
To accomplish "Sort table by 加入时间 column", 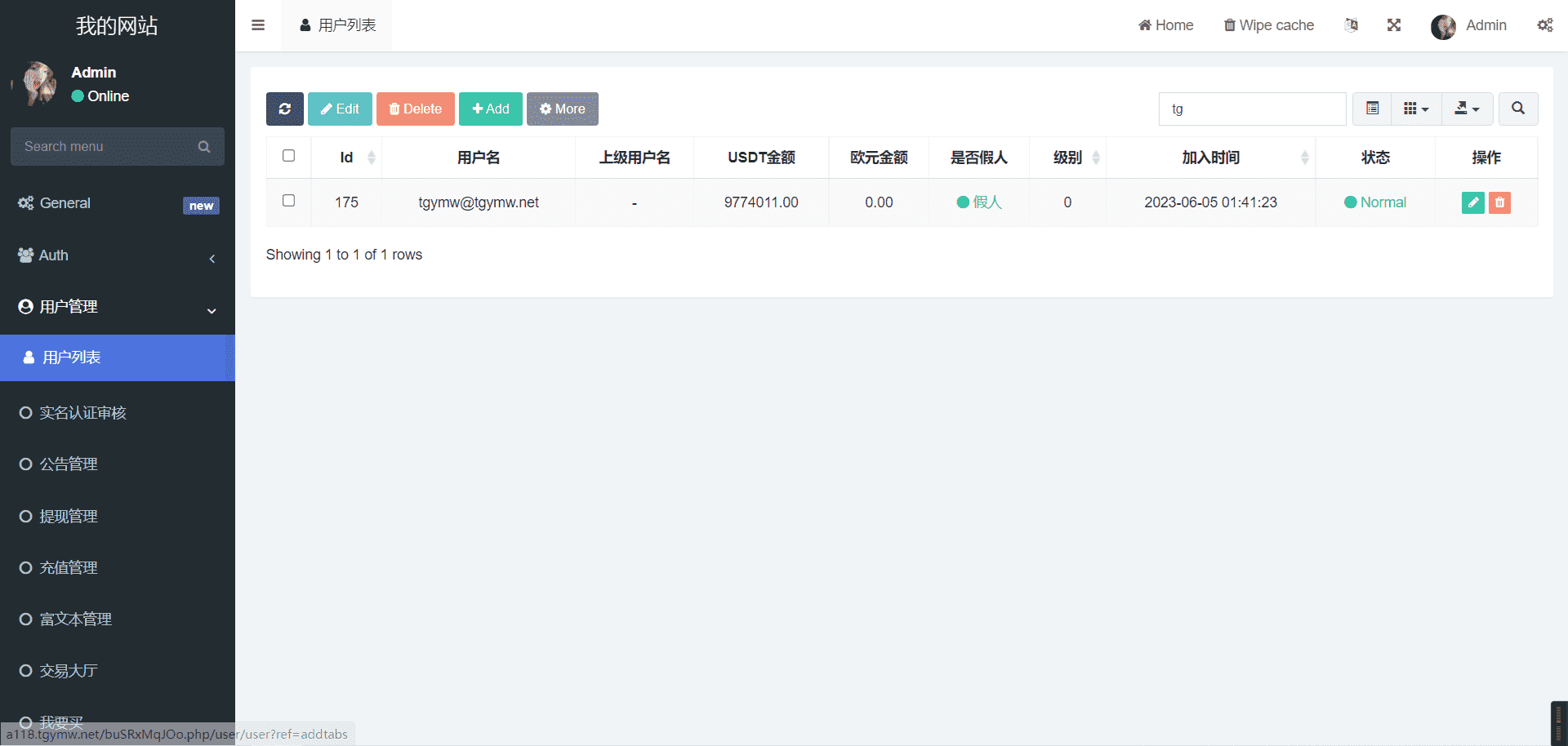I will click(x=1210, y=158).
